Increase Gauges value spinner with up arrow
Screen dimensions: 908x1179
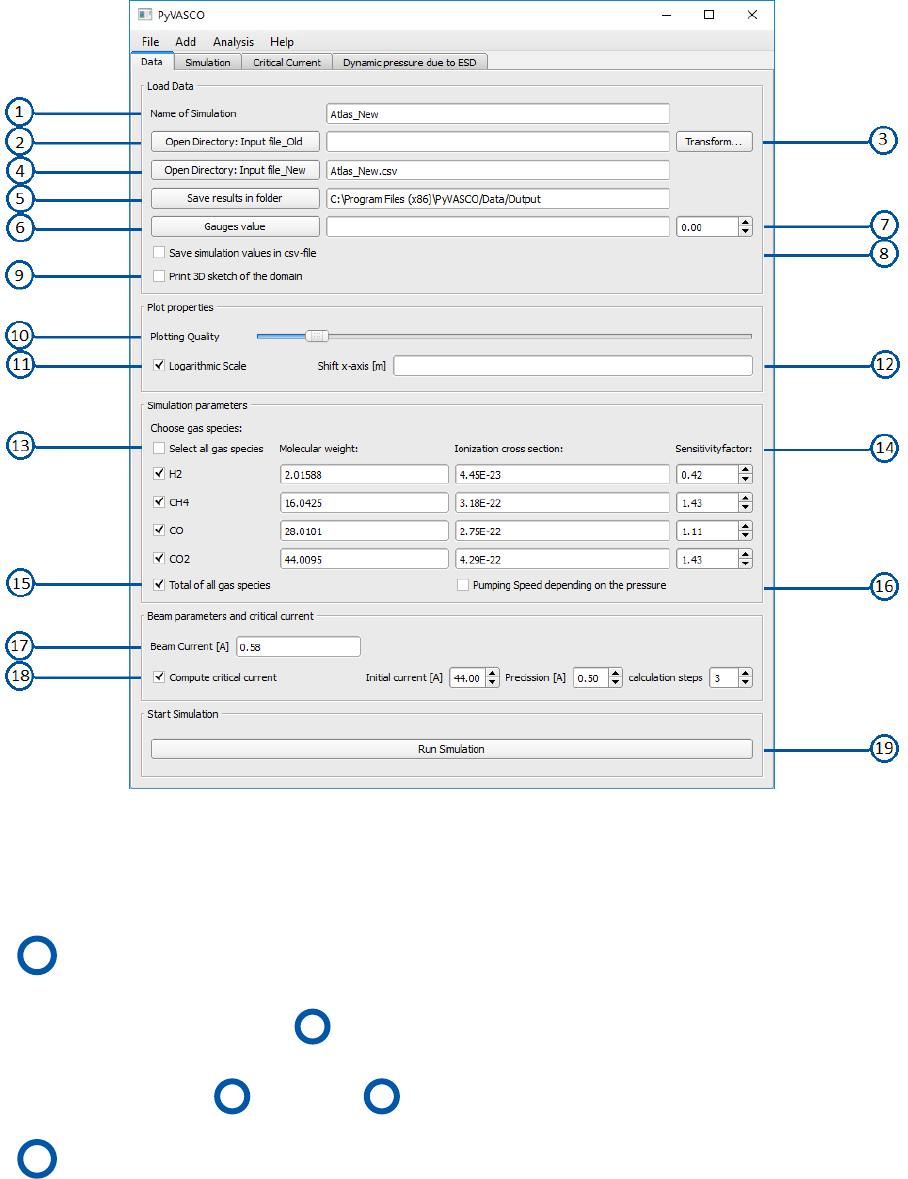click(745, 223)
